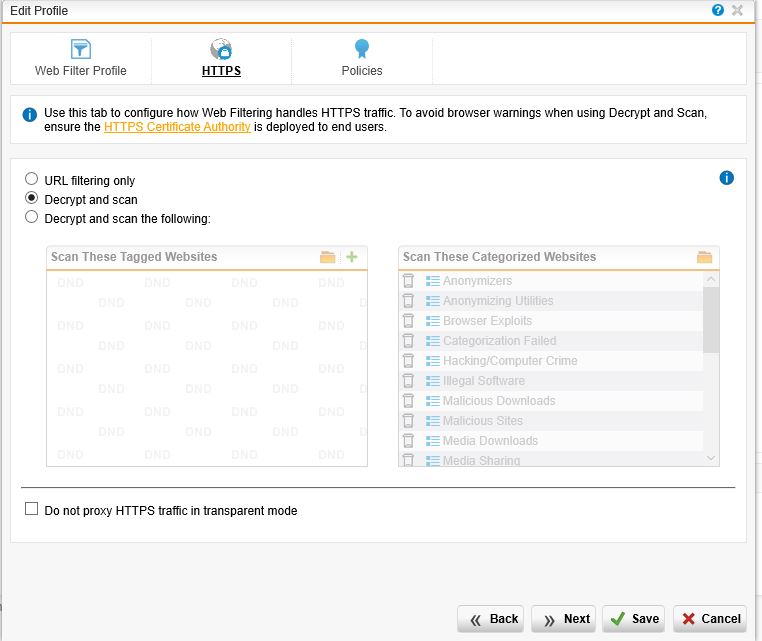Click the categorized websites scrollbar up arrow
This screenshot has width=762, height=641.
(x=711, y=279)
